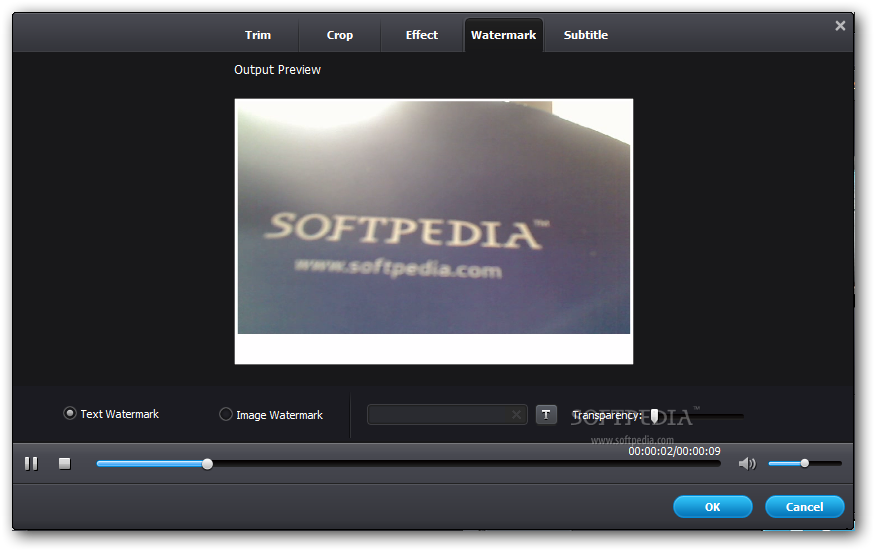This screenshot has width=875, height=551.
Task: Click the Output Preview video frame
Action: click(x=434, y=232)
